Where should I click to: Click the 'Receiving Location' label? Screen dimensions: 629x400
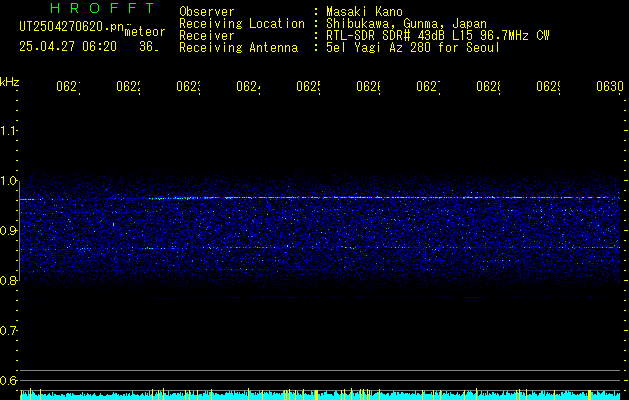[x=242, y=24]
